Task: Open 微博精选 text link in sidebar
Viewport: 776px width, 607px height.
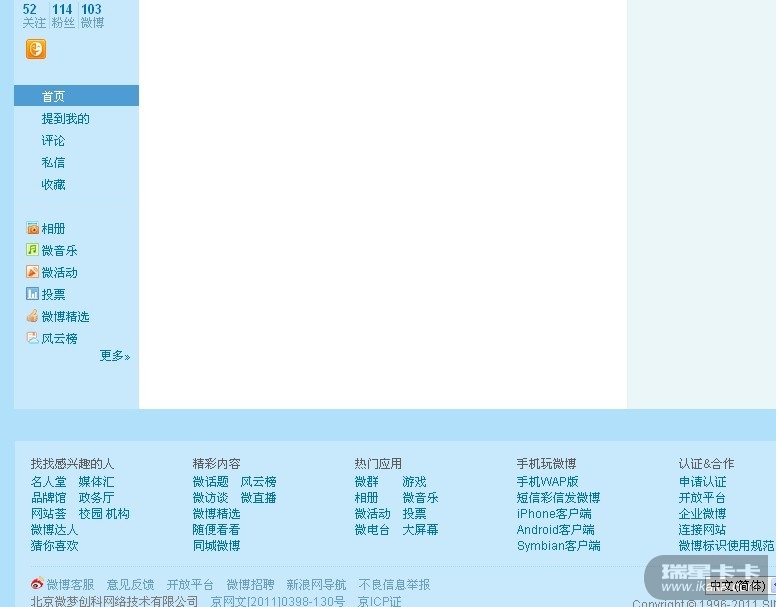Action: pos(65,317)
